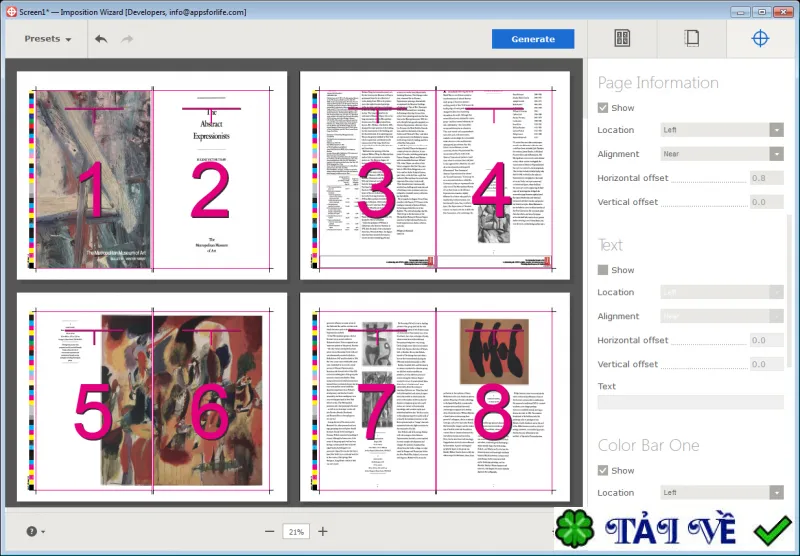This screenshot has width=800, height=556.
Task: Open Text section Alignment dropdown
Action: point(721,316)
